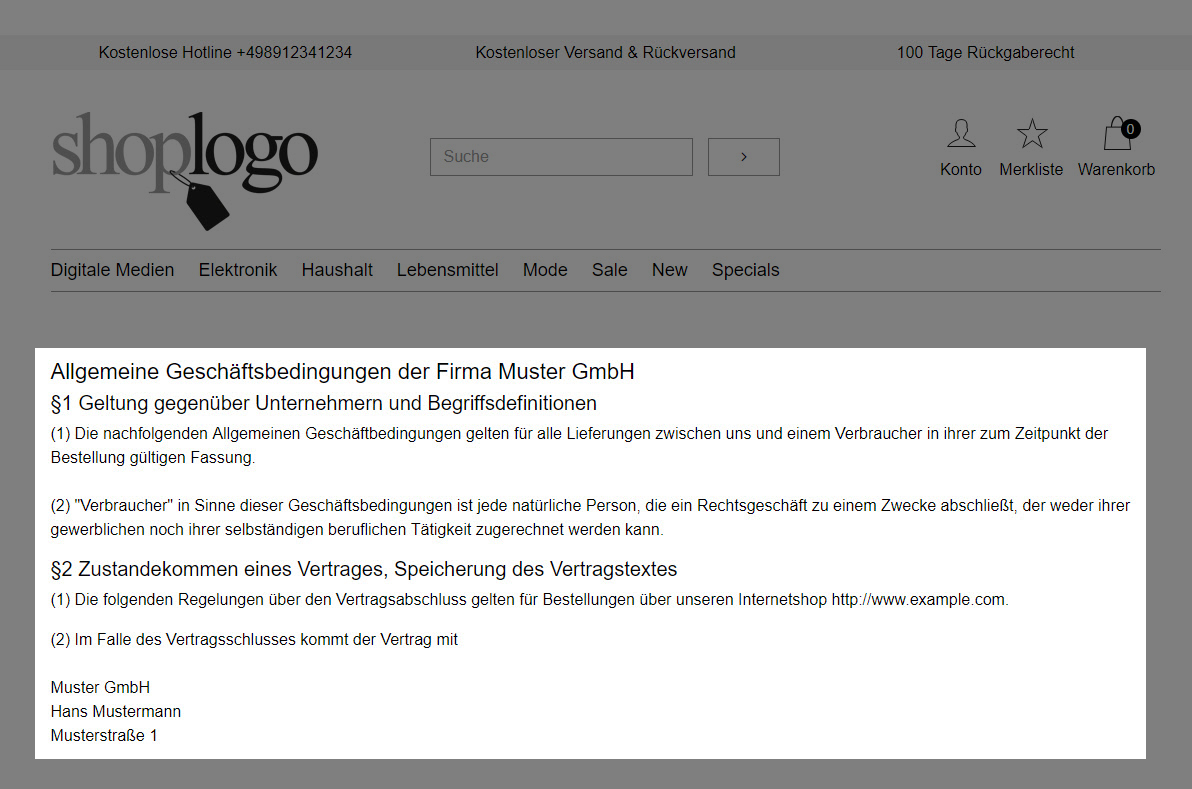Click the search arrow icon
The height and width of the screenshot is (789, 1192).
(743, 156)
